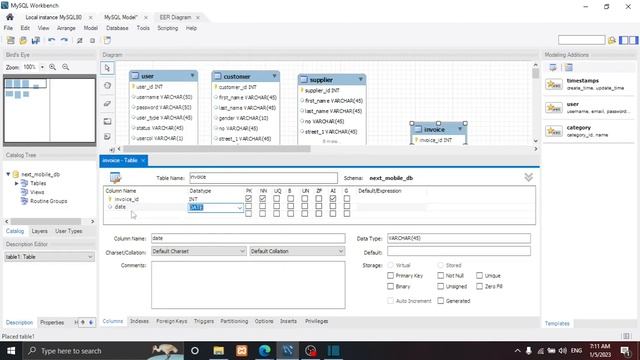Open the notification center icon
This screenshot has width=640, height=360.
pos(625,351)
